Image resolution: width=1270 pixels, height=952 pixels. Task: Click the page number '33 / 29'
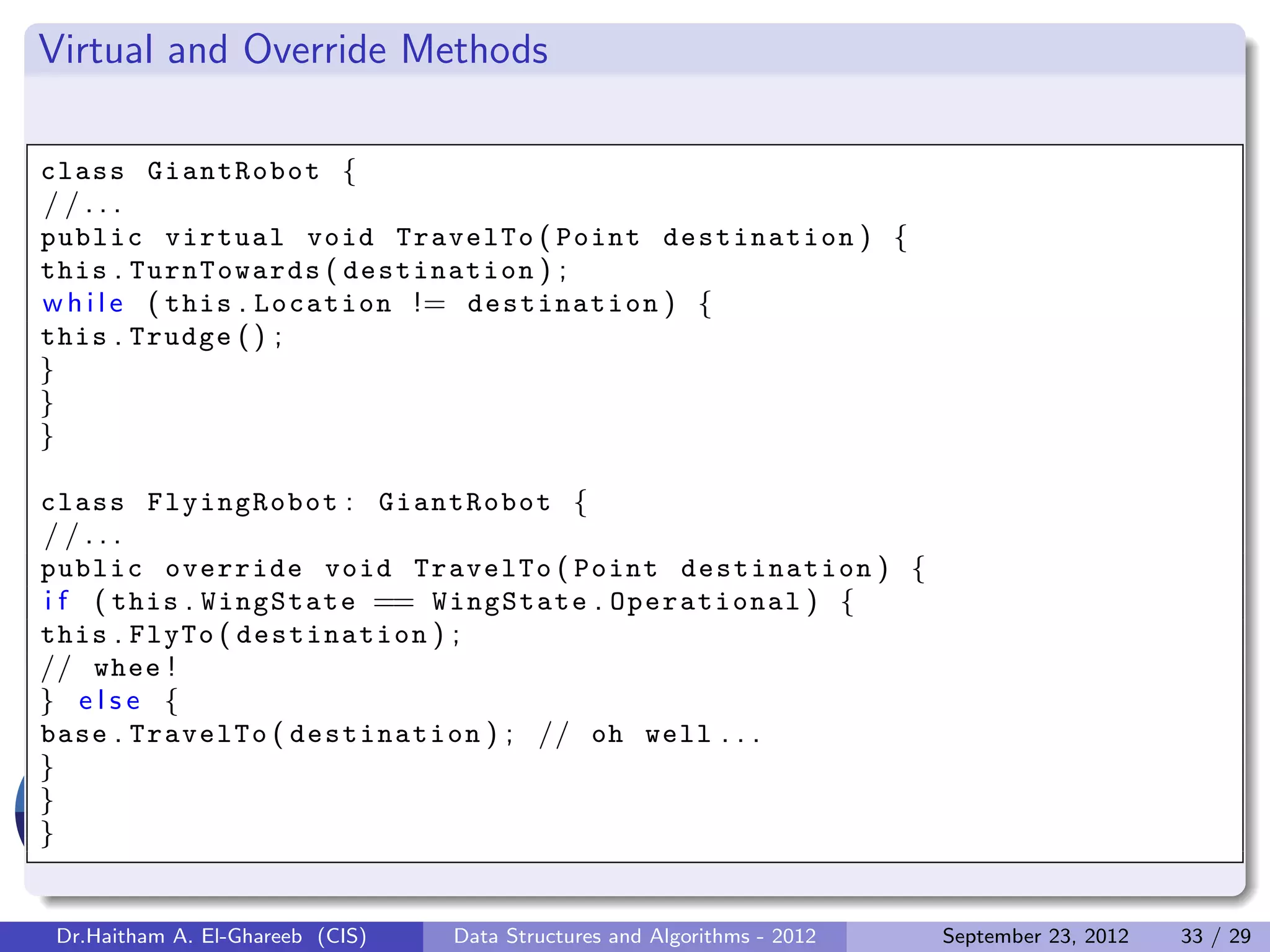click(x=1216, y=936)
